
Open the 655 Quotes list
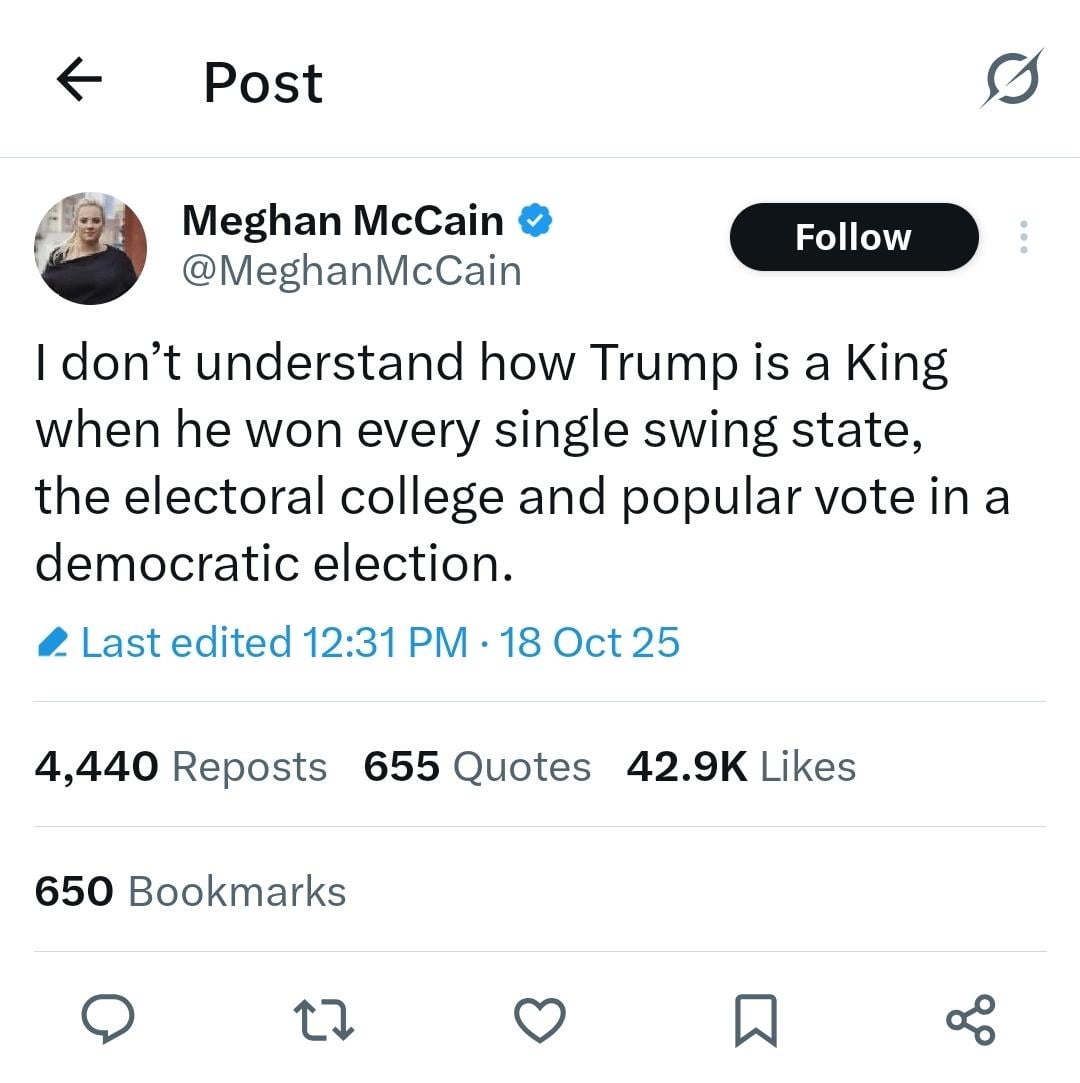click(x=476, y=767)
